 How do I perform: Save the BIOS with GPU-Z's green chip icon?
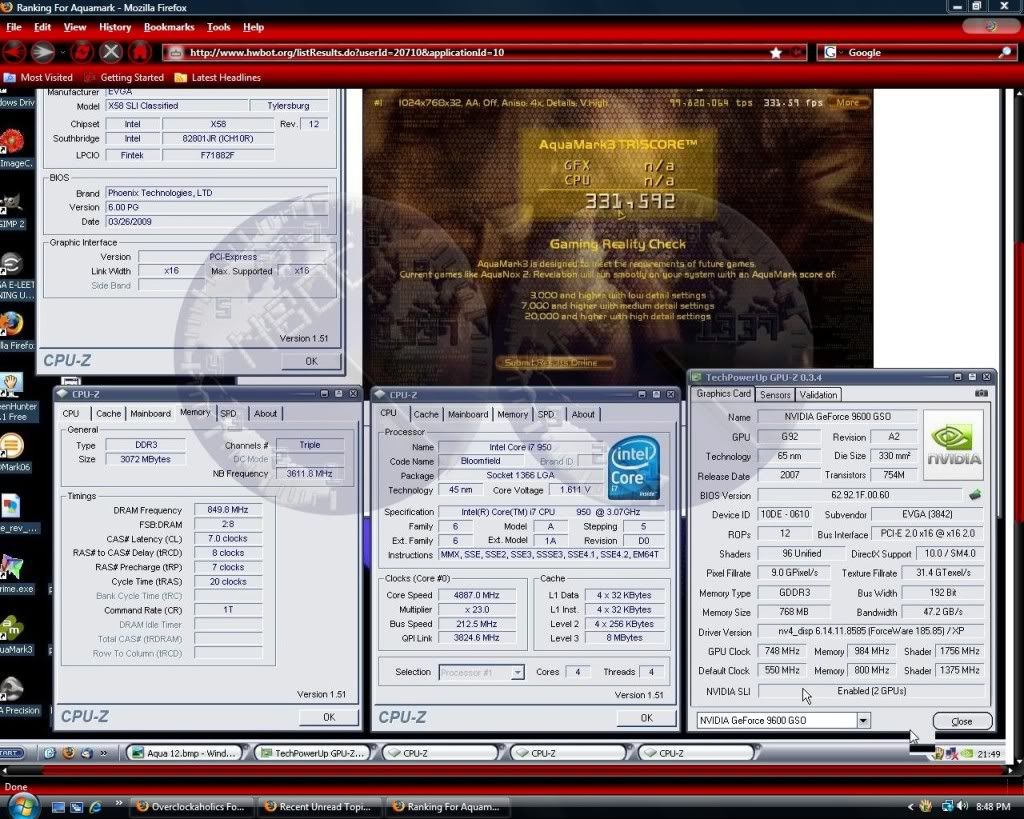[975, 494]
